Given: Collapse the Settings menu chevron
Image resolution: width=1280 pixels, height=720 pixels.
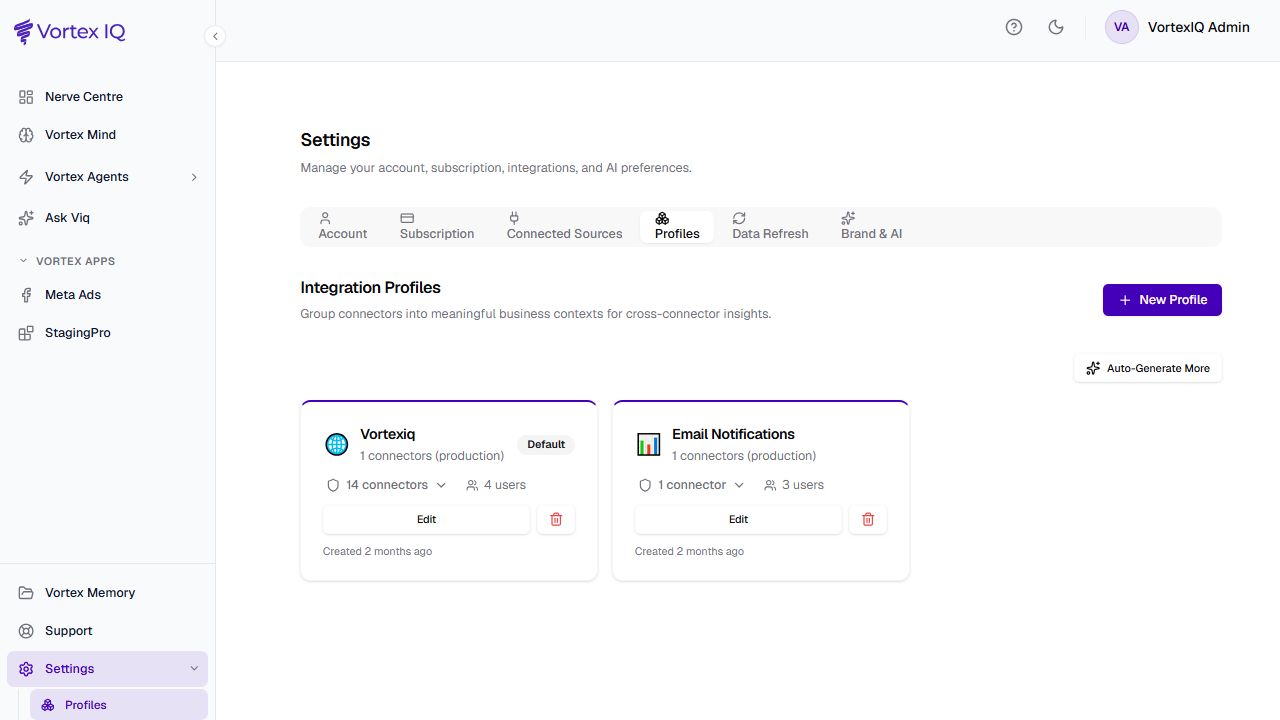Looking at the screenshot, I should (x=194, y=669).
